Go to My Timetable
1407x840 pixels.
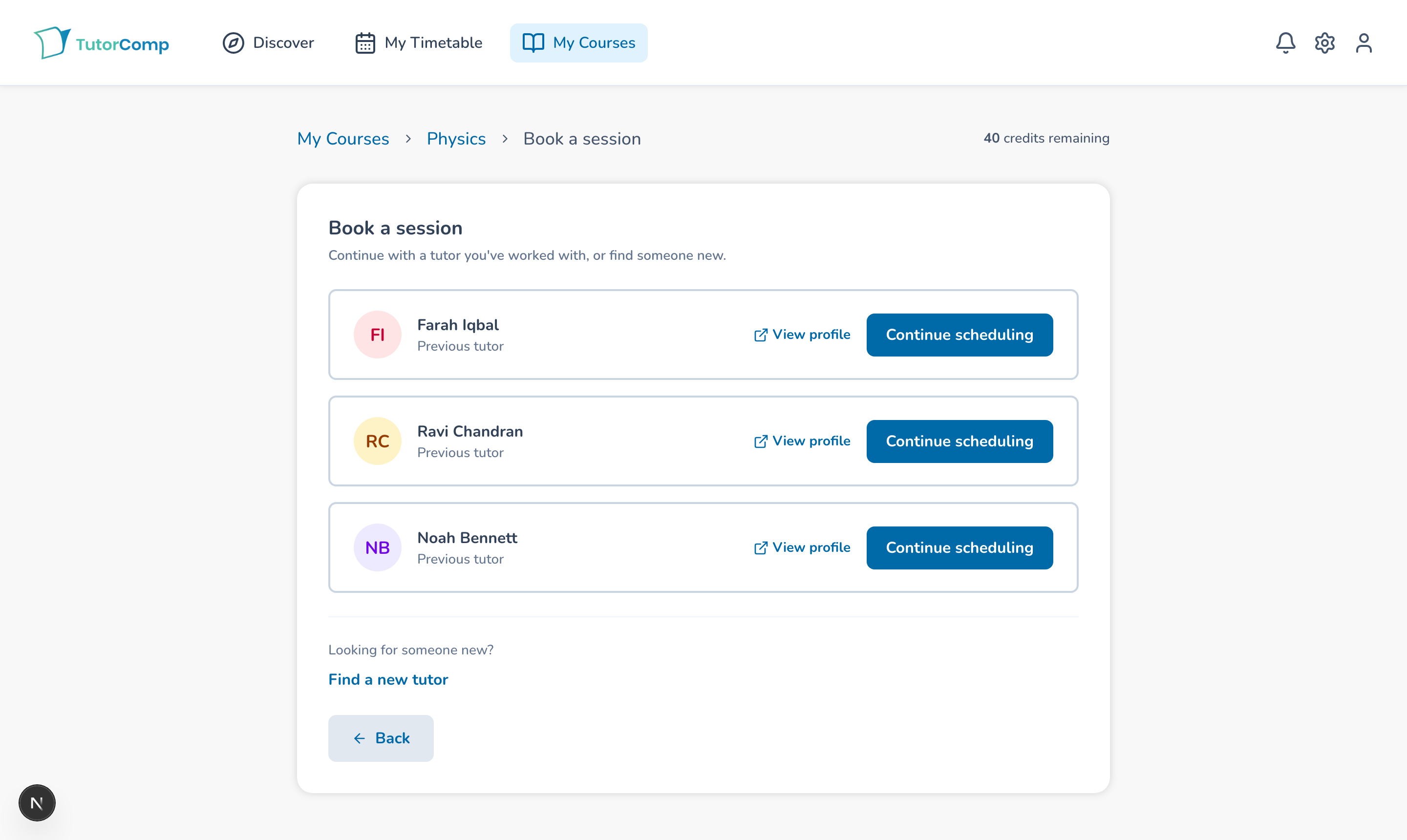(418, 43)
